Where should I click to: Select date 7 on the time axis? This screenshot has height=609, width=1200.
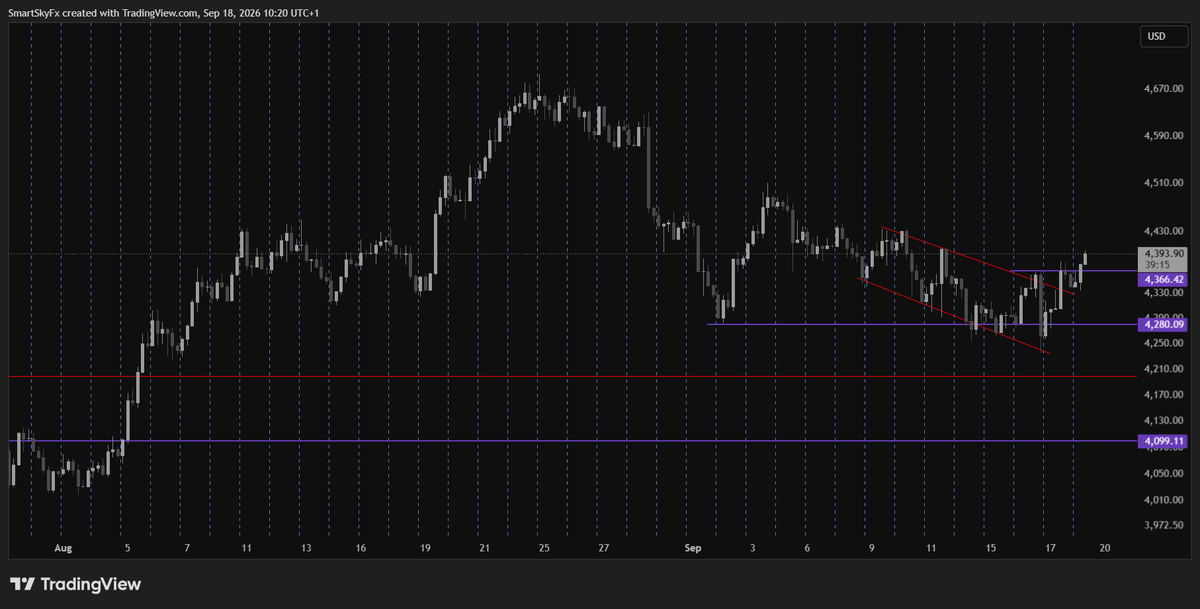186,549
